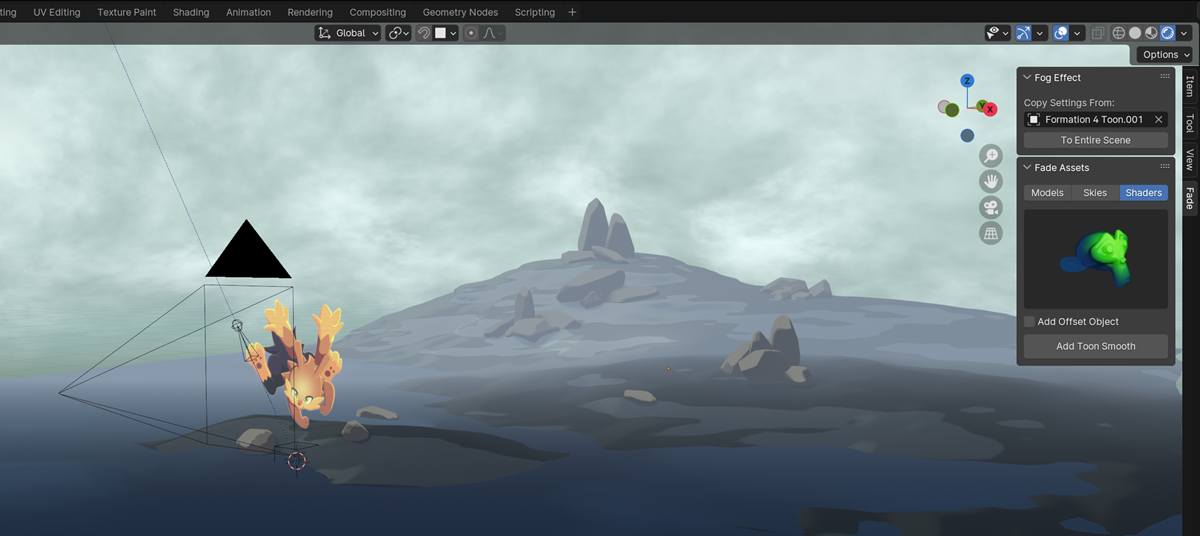Switch to the Compositing workspace

click(x=378, y=12)
